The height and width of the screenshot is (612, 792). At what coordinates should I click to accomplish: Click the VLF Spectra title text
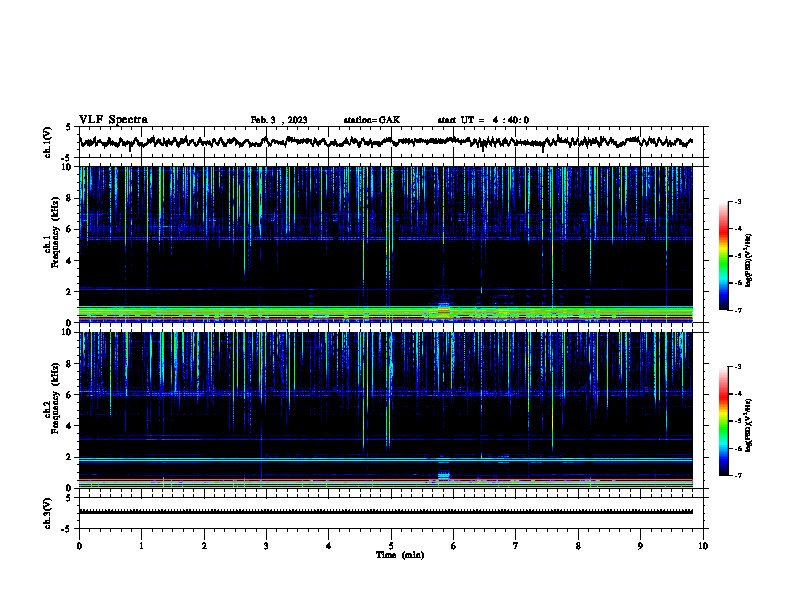113,119
